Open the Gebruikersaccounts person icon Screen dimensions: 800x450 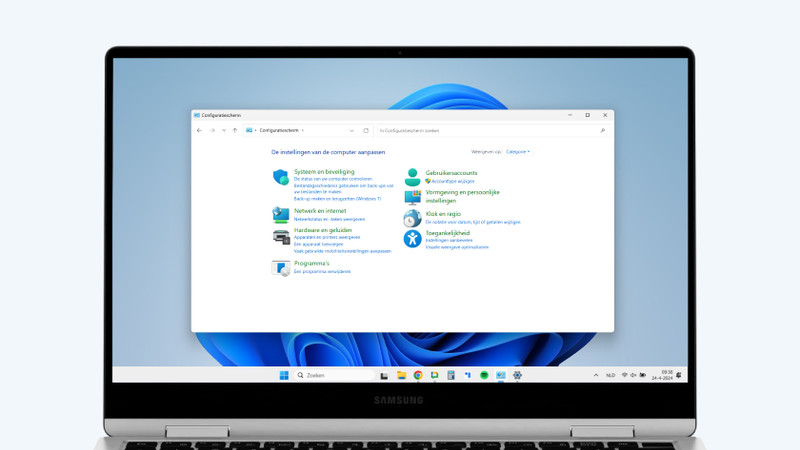coord(412,176)
